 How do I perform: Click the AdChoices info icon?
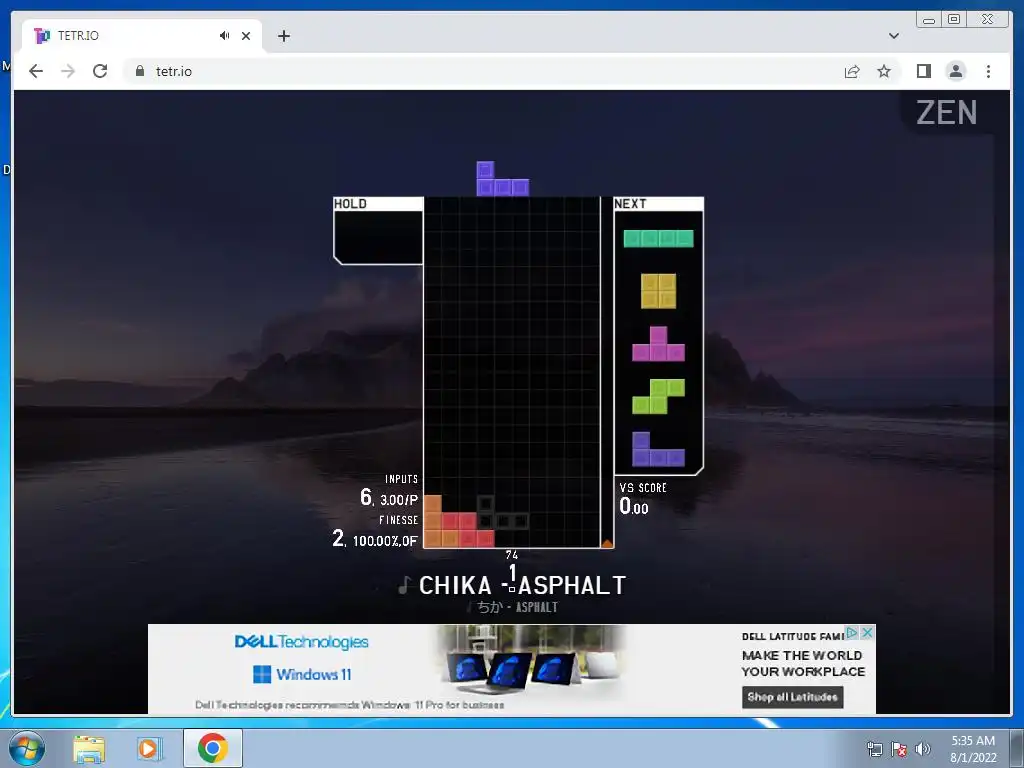(x=852, y=632)
